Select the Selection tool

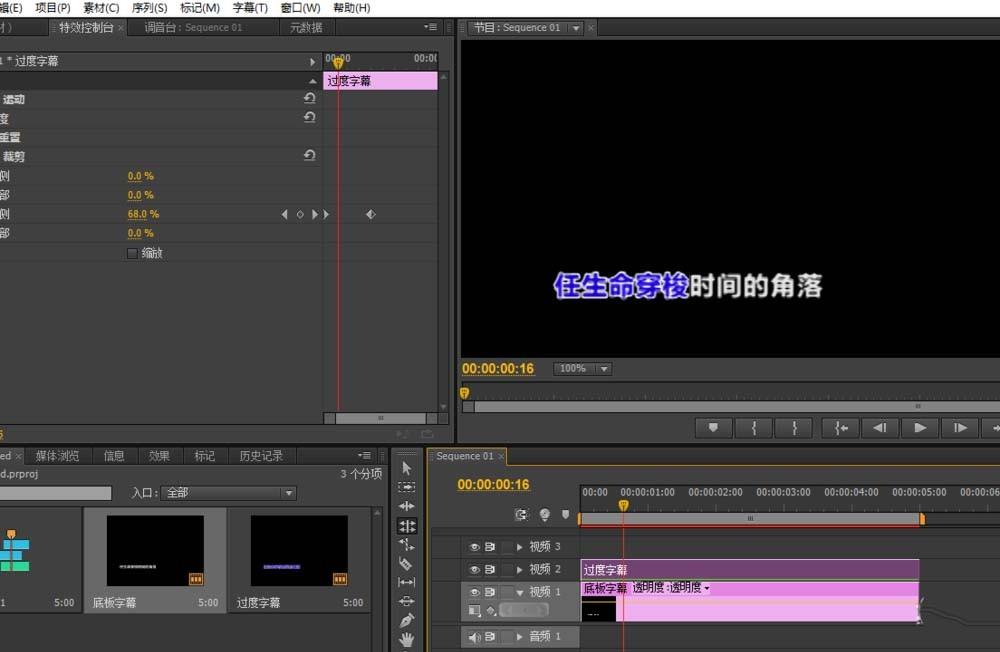[x=405, y=467]
